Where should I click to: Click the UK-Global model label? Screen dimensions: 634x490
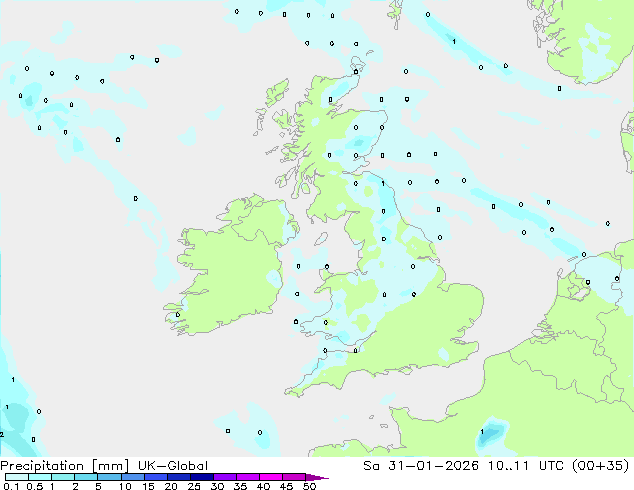(x=173, y=466)
